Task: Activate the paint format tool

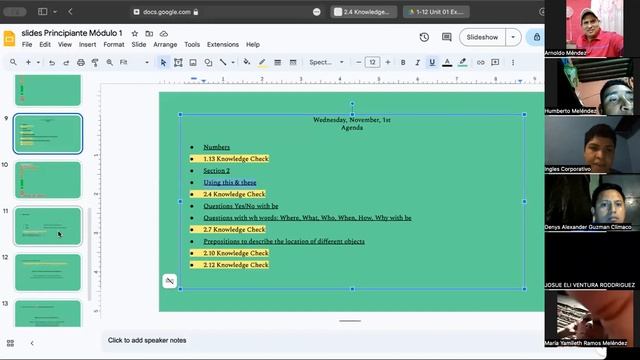Action: click(x=95, y=62)
